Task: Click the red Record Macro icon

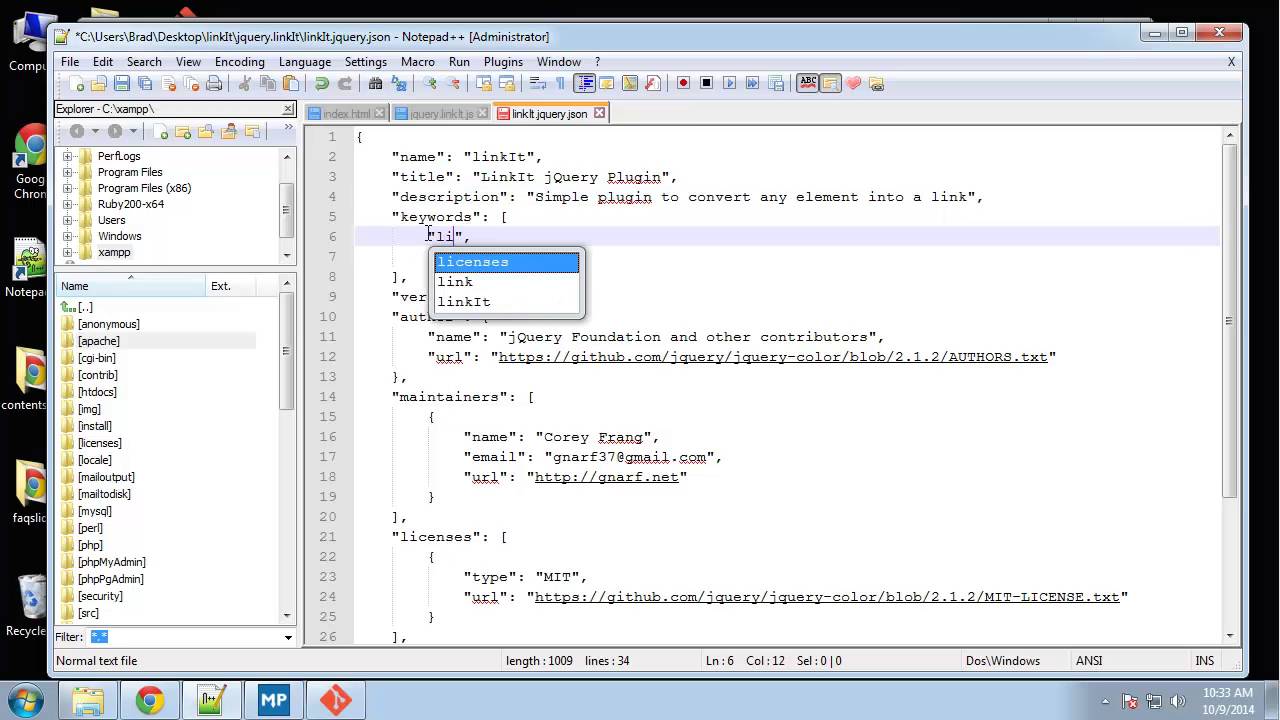Action: point(683,83)
